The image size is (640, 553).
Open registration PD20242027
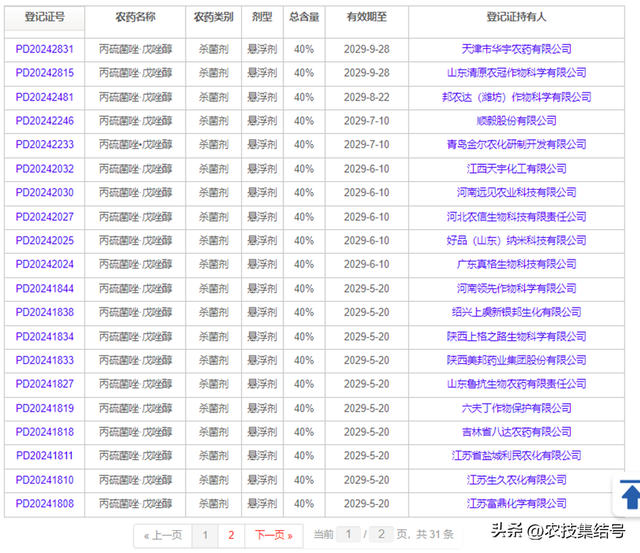pyautogui.click(x=44, y=217)
